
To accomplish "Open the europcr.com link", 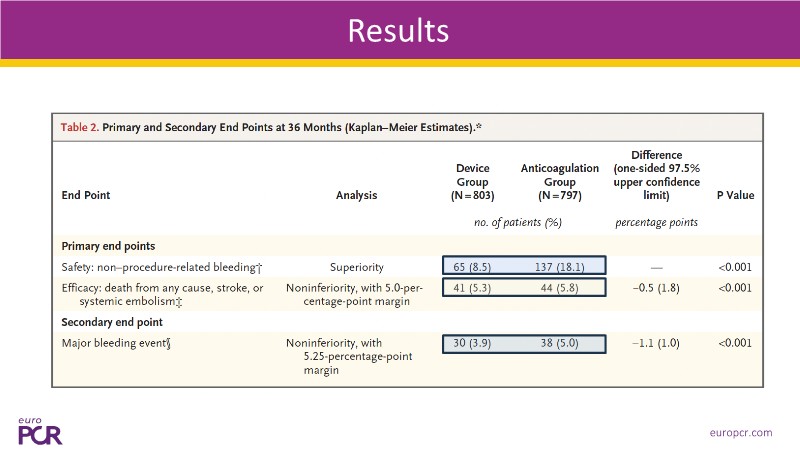I will 739,432.
